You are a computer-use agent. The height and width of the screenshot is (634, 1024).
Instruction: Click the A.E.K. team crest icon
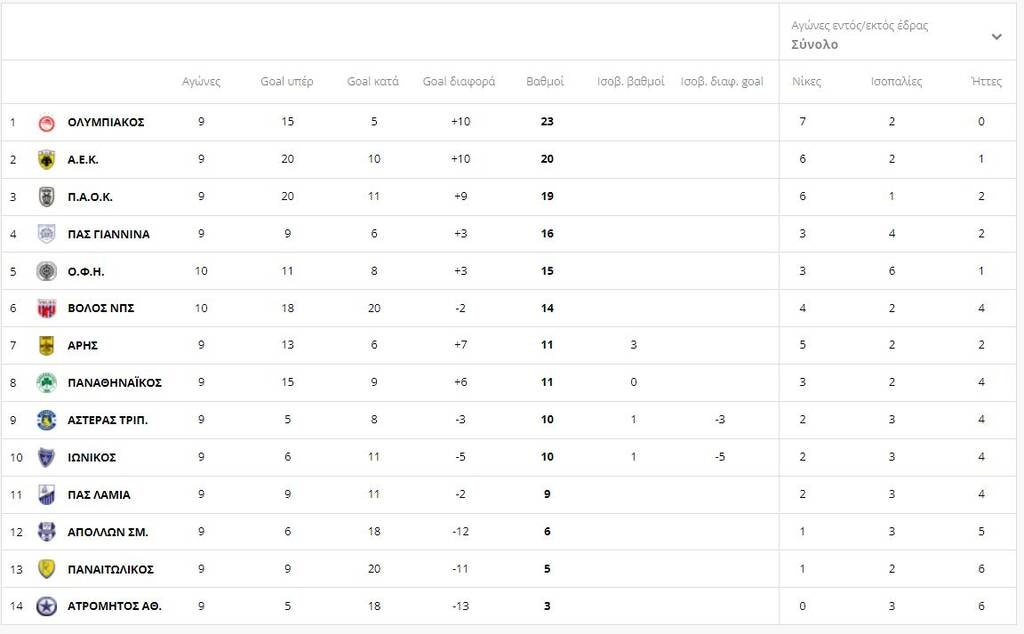point(46,159)
